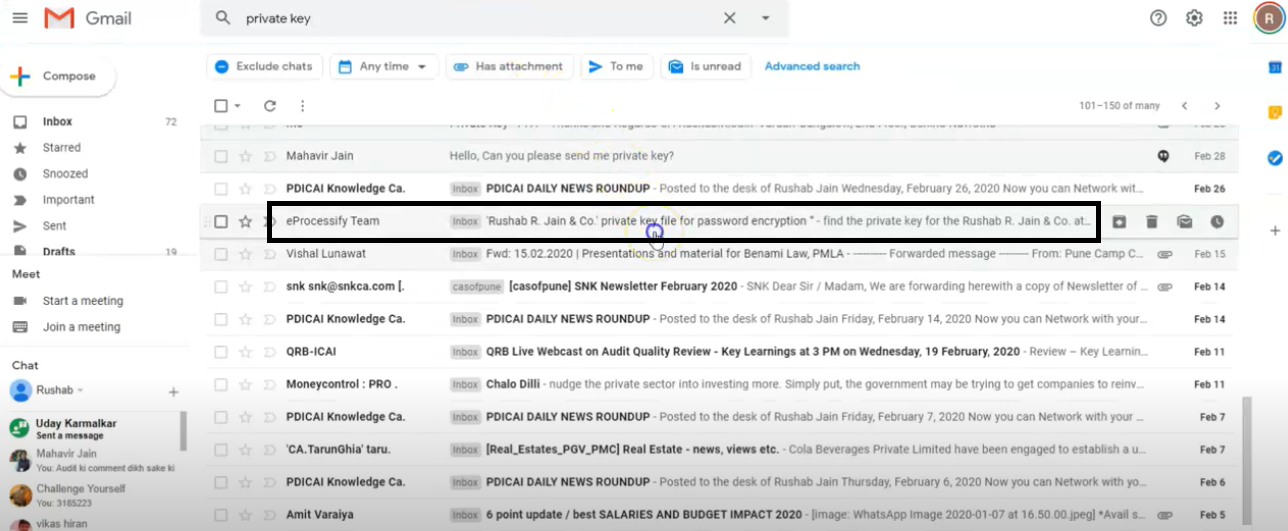This screenshot has height=531, width=1288.
Task: Open Google Tasks side panel icon
Action: [x=1275, y=158]
